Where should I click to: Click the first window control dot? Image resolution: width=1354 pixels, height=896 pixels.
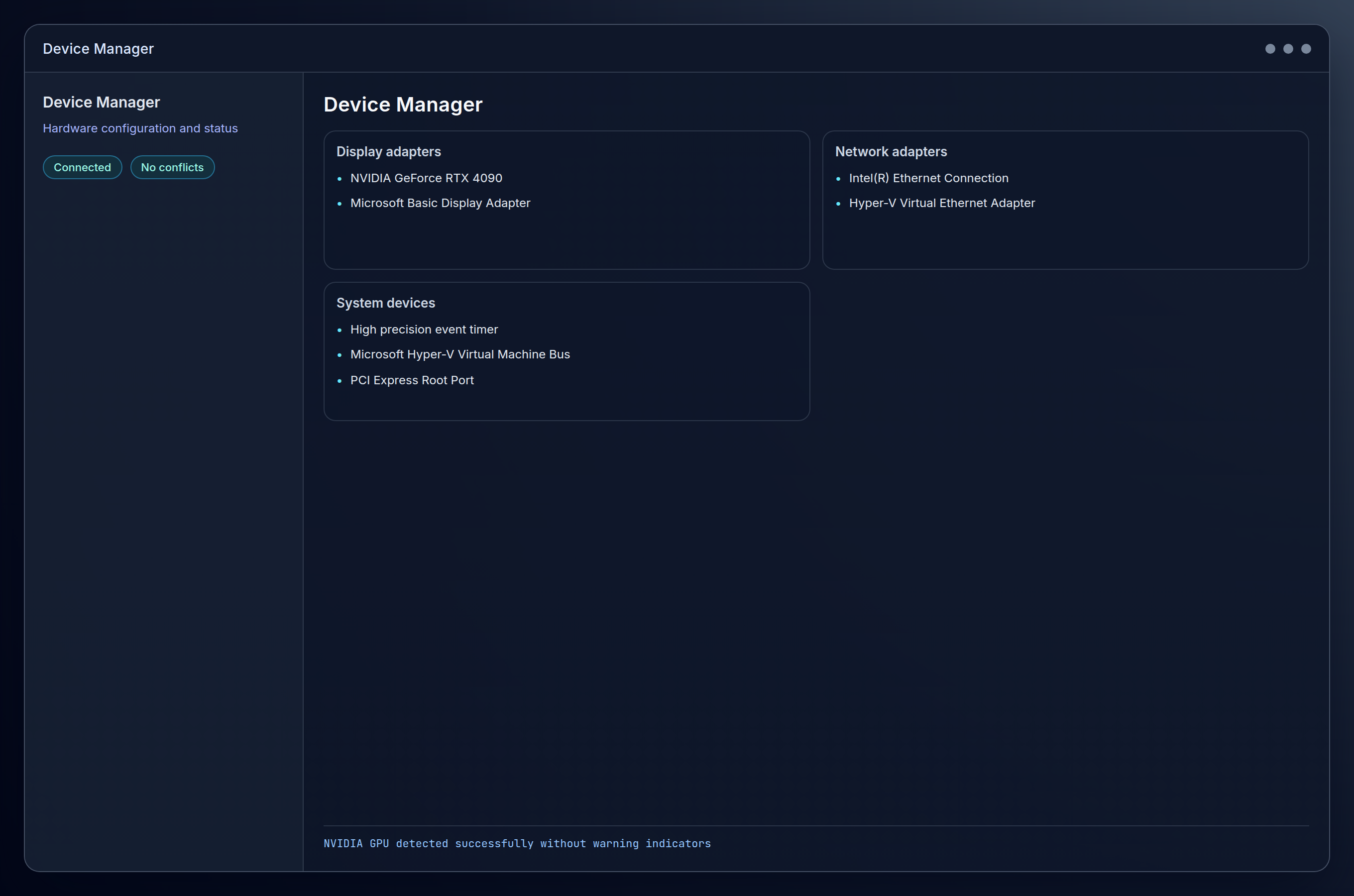pos(1269,49)
